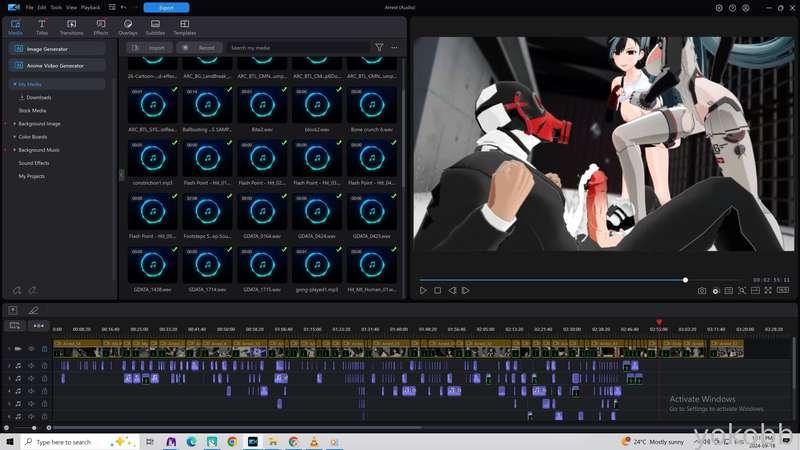Click the Import button
This screenshot has width=800, height=450.
(149, 47)
